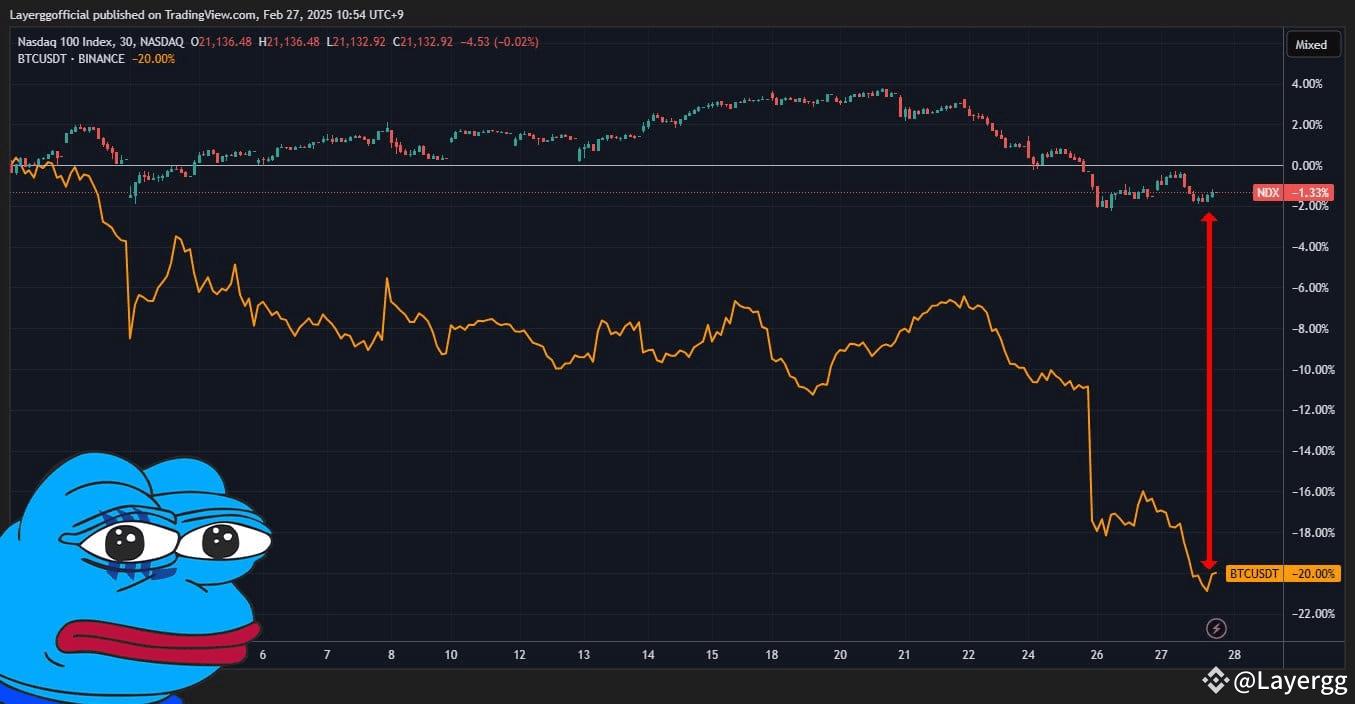The image size is (1355, 704).
Task: Click date label 18 on time axis
Action: click(x=772, y=655)
